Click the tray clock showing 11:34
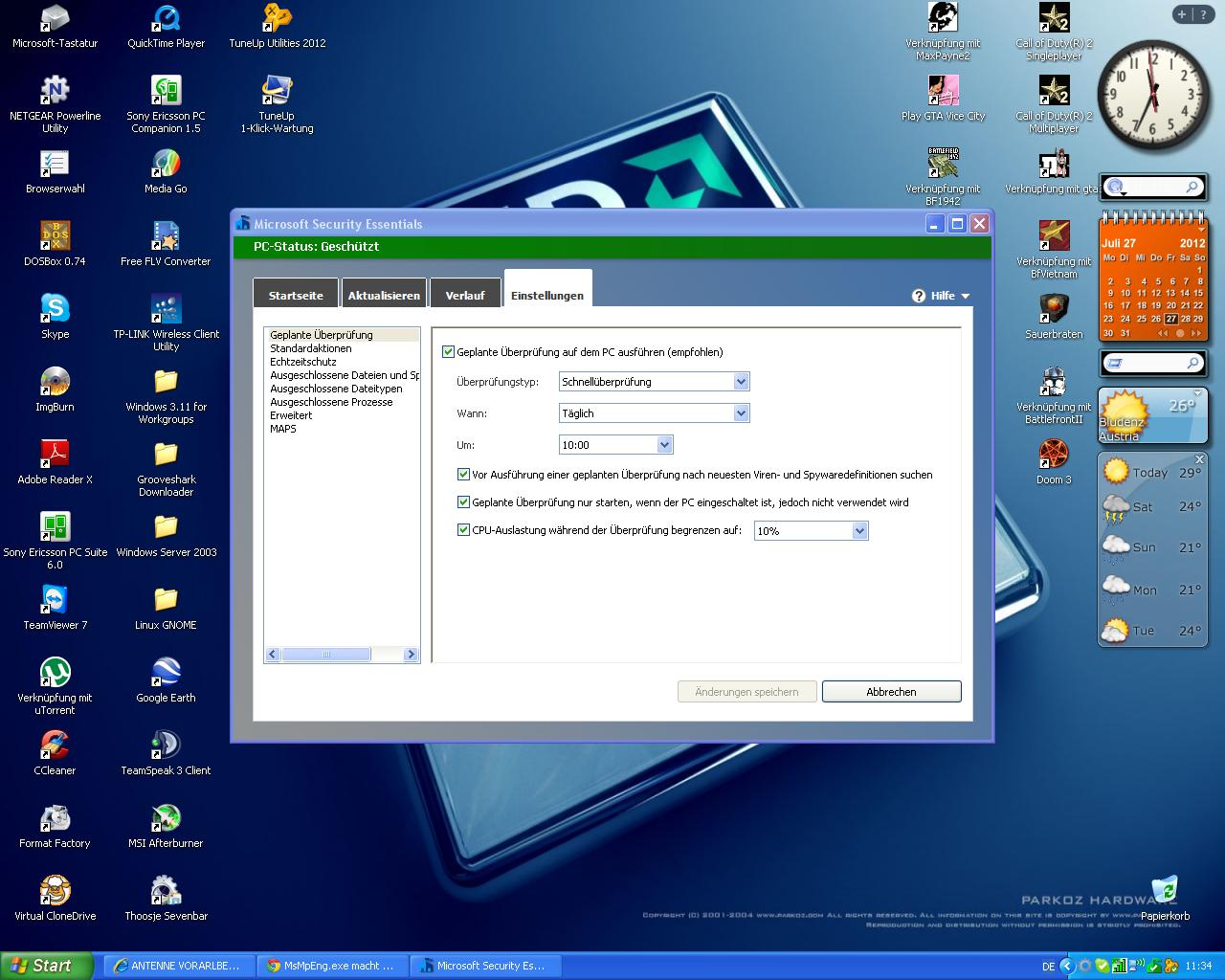 pos(1198,966)
